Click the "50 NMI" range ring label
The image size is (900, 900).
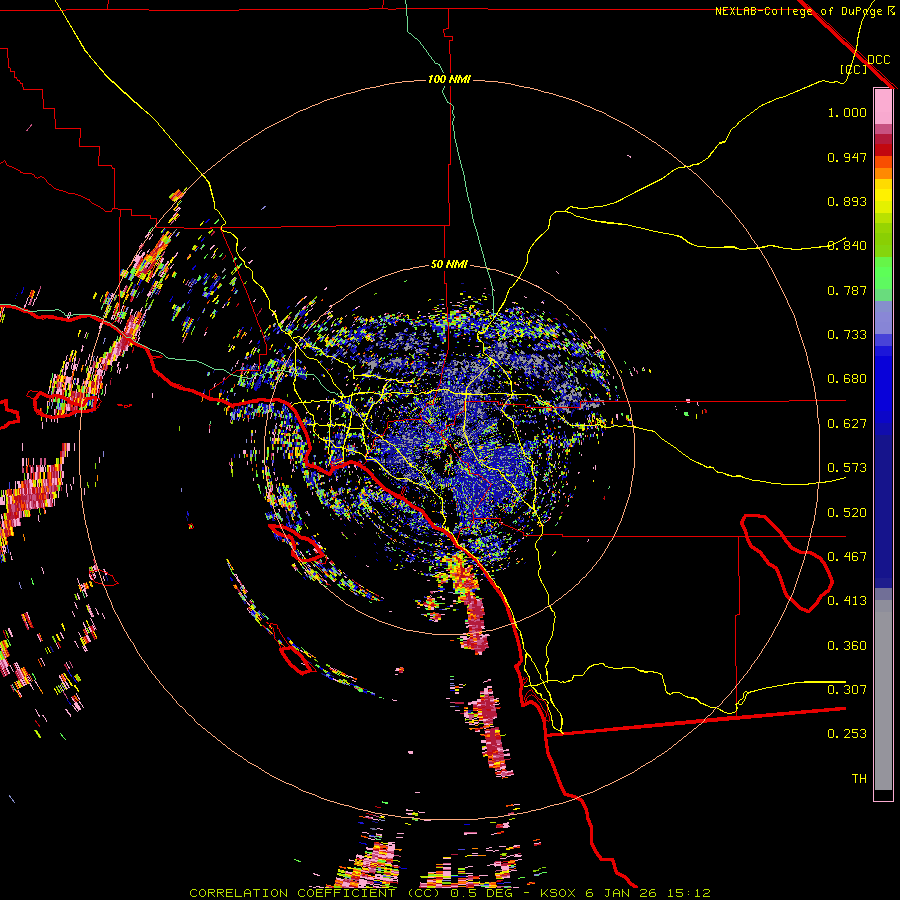click(x=449, y=264)
